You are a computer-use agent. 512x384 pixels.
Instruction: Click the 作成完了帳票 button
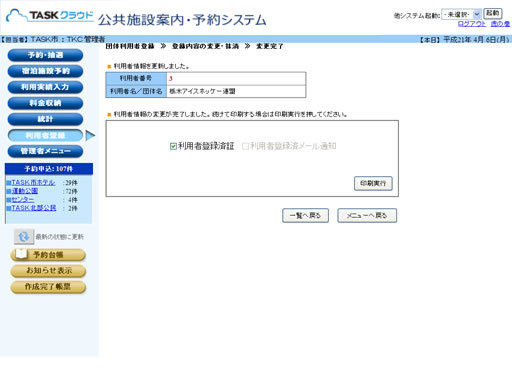48,287
